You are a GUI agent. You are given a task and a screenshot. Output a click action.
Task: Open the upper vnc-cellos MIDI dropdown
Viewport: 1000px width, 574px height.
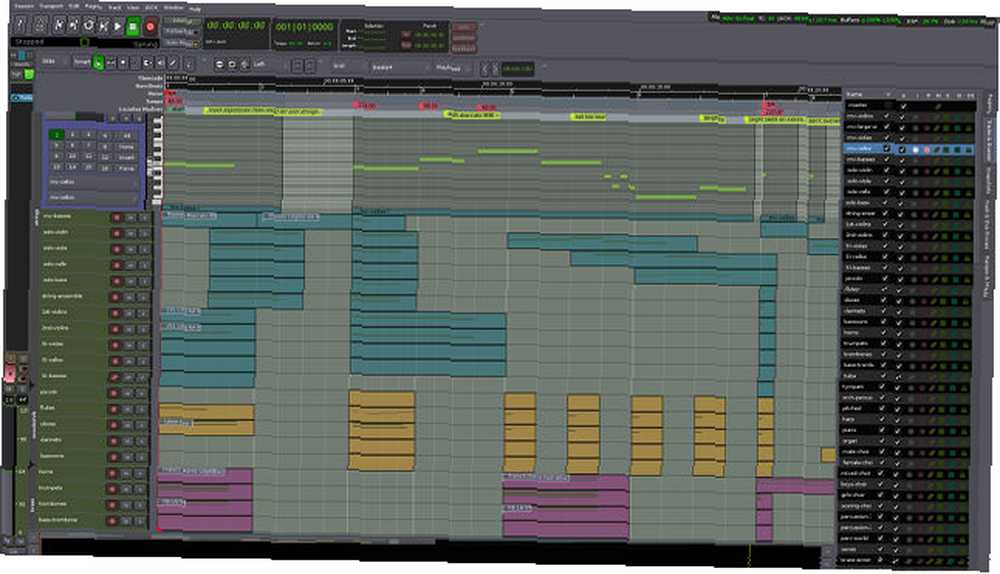click(x=93, y=182)
